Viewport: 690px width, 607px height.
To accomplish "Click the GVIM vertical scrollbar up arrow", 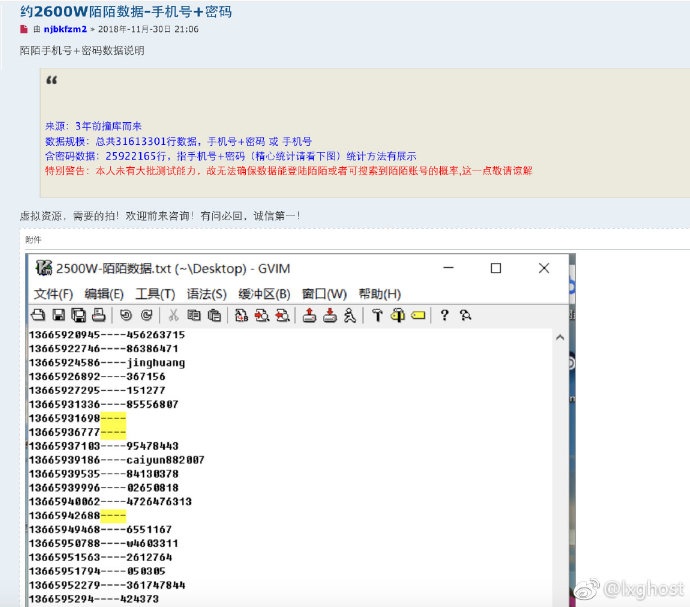I will coord(560,337).
